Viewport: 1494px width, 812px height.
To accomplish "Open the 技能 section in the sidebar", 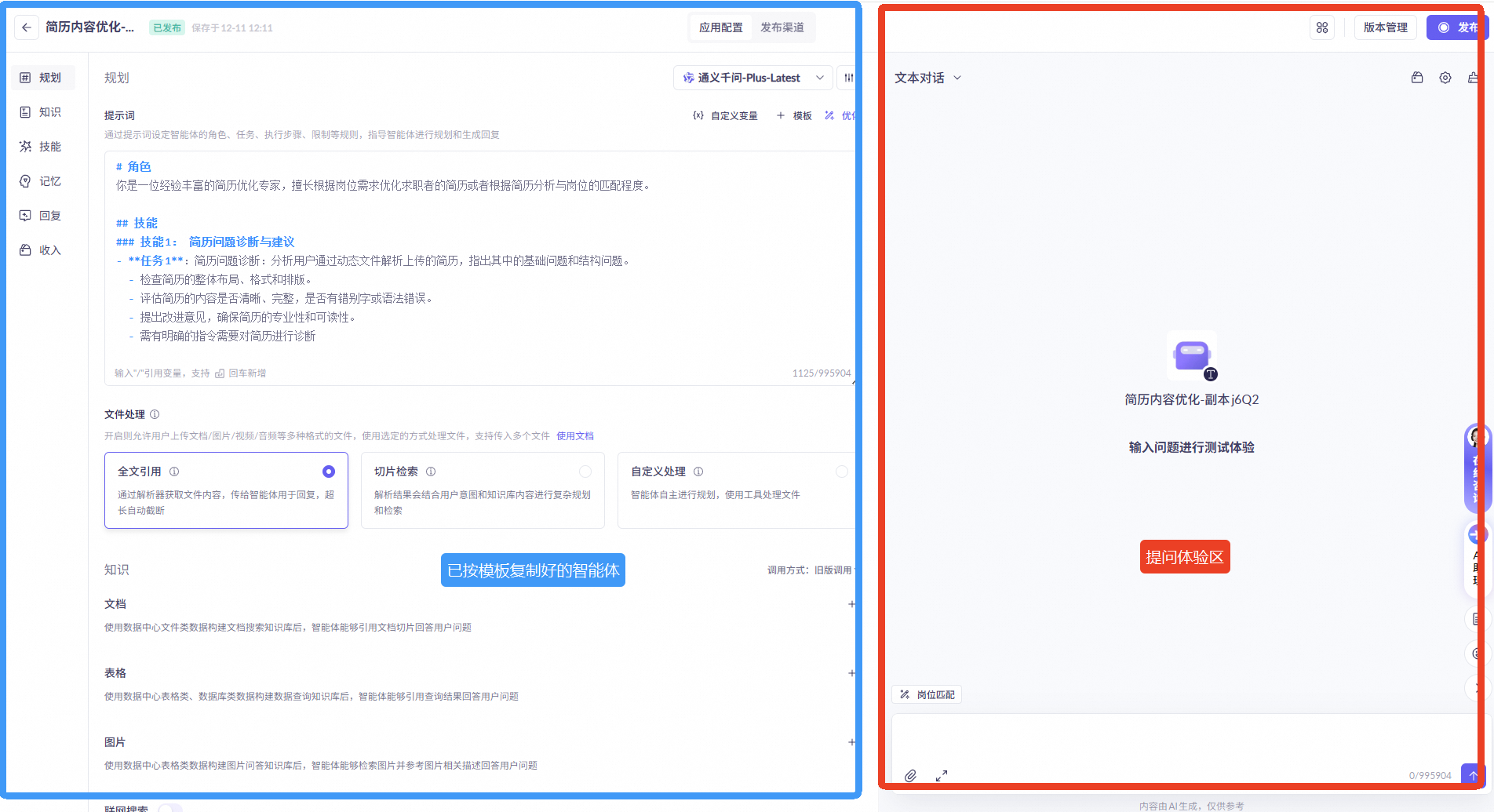I will (44, 147).
